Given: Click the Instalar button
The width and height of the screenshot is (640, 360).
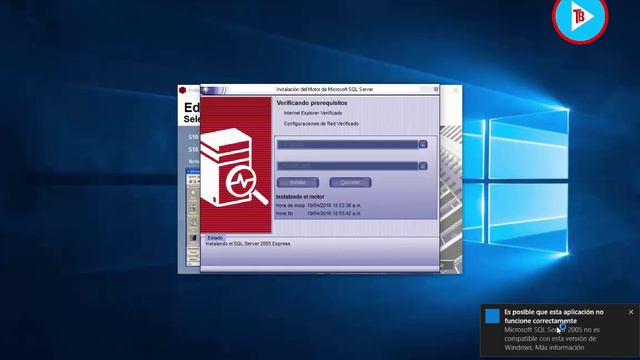Looking at the screenshot, I should [x=298, y=182].
